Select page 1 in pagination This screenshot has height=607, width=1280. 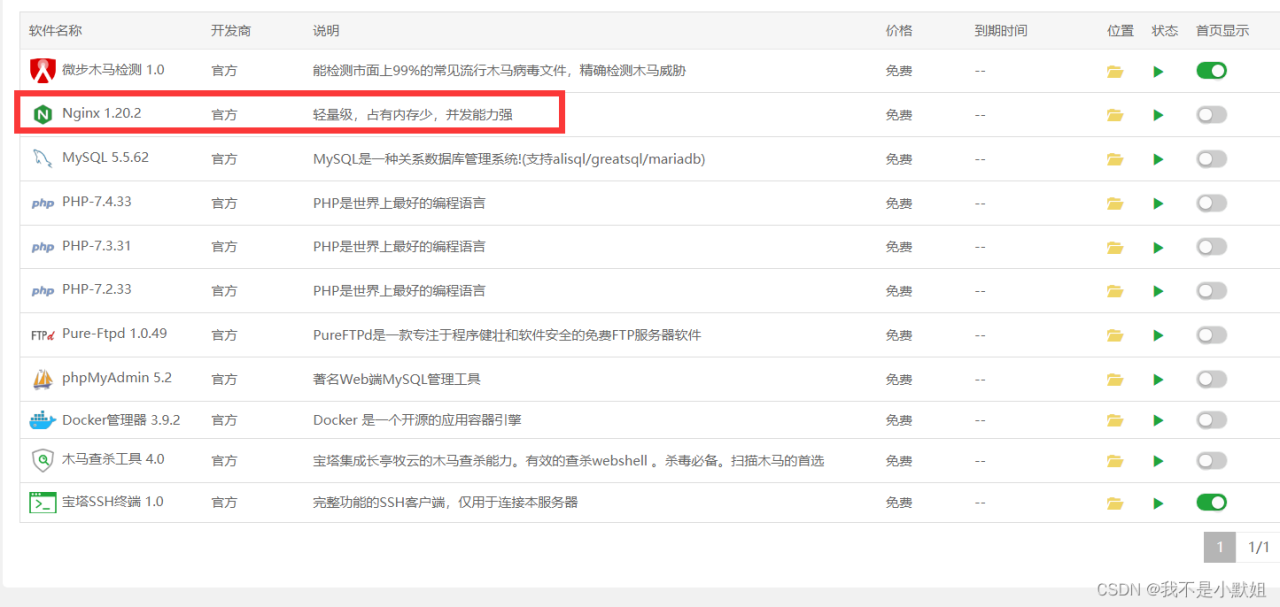pyautogui.click(x=1219, y=547)
